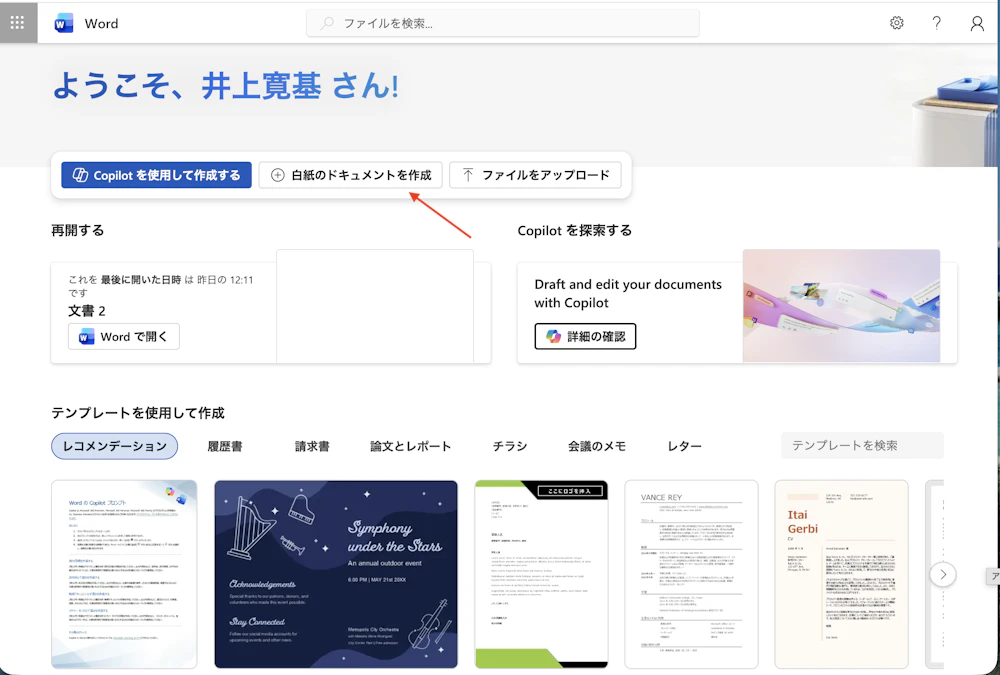Viewport: 1000px width, 675px height.
Task: Click the 文書 2 document title
Action: point(87,311)
